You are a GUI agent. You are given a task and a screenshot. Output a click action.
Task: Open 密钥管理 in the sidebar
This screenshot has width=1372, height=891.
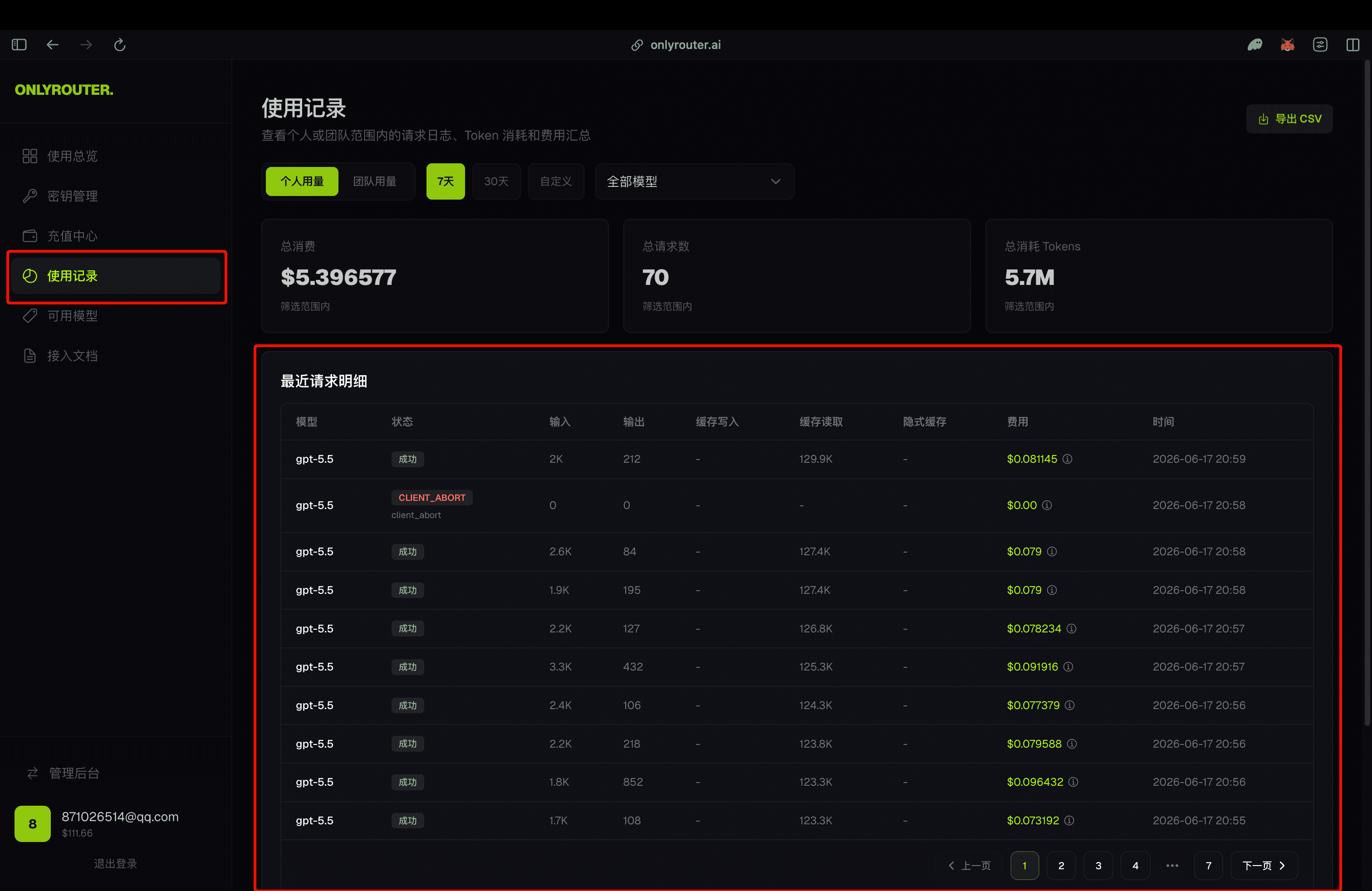[x=115, y=196]
